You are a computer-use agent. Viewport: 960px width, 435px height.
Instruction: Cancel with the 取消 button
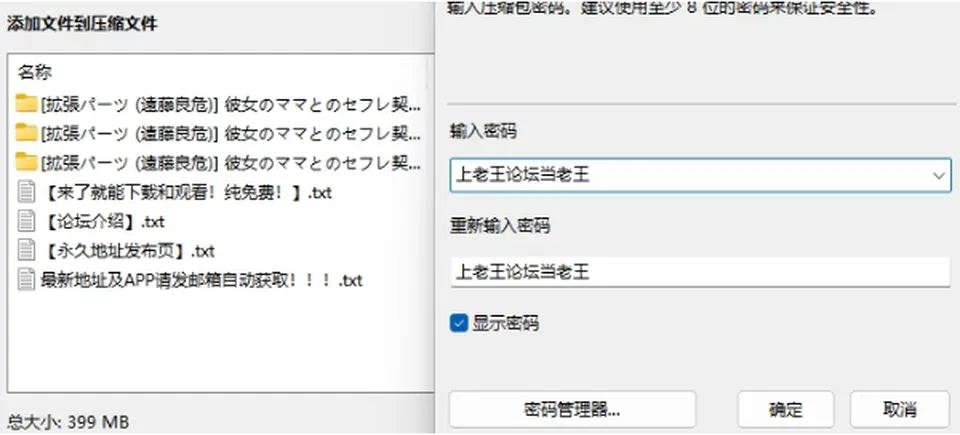click(900, 409)
